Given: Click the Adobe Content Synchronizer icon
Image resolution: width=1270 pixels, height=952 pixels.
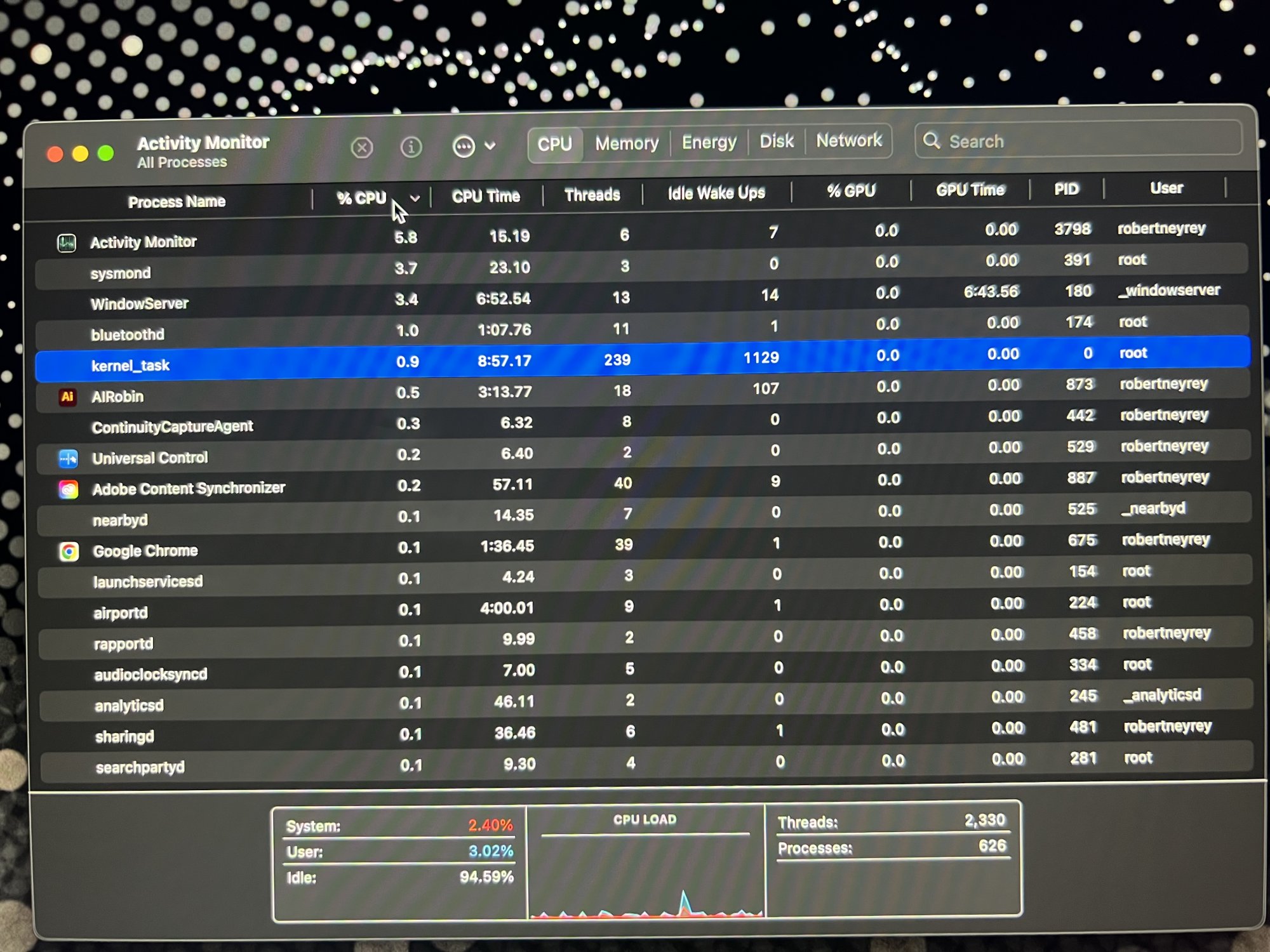Looking at the screenshot, I should click(69, 489).
